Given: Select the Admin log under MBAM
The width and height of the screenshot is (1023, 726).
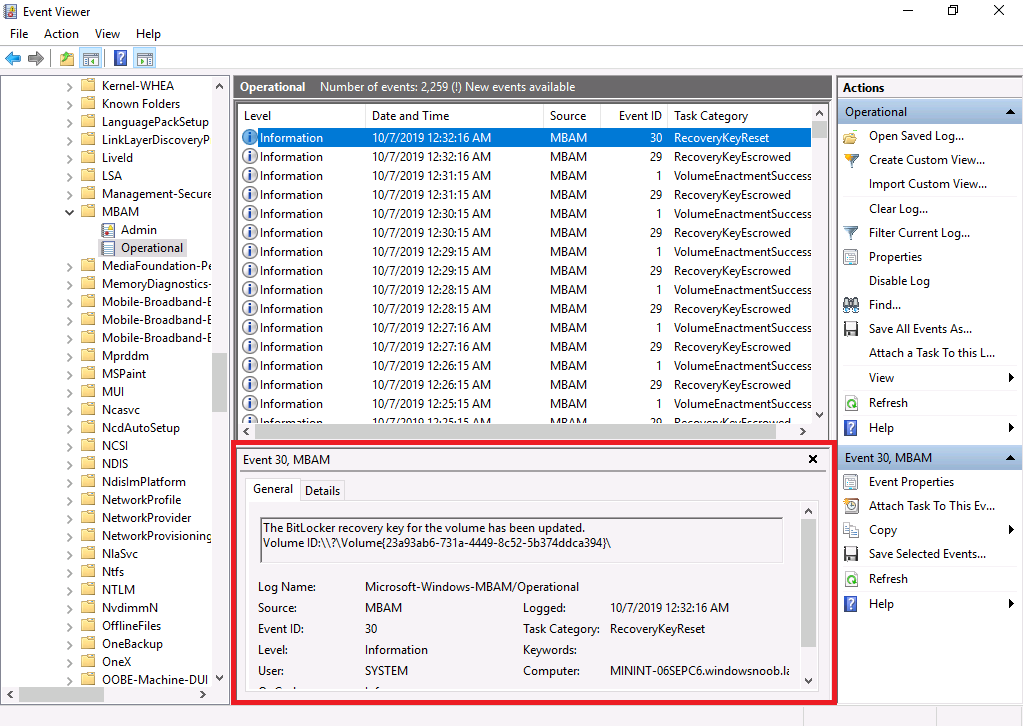Looking at the screenshot, I should coord(138,230).
